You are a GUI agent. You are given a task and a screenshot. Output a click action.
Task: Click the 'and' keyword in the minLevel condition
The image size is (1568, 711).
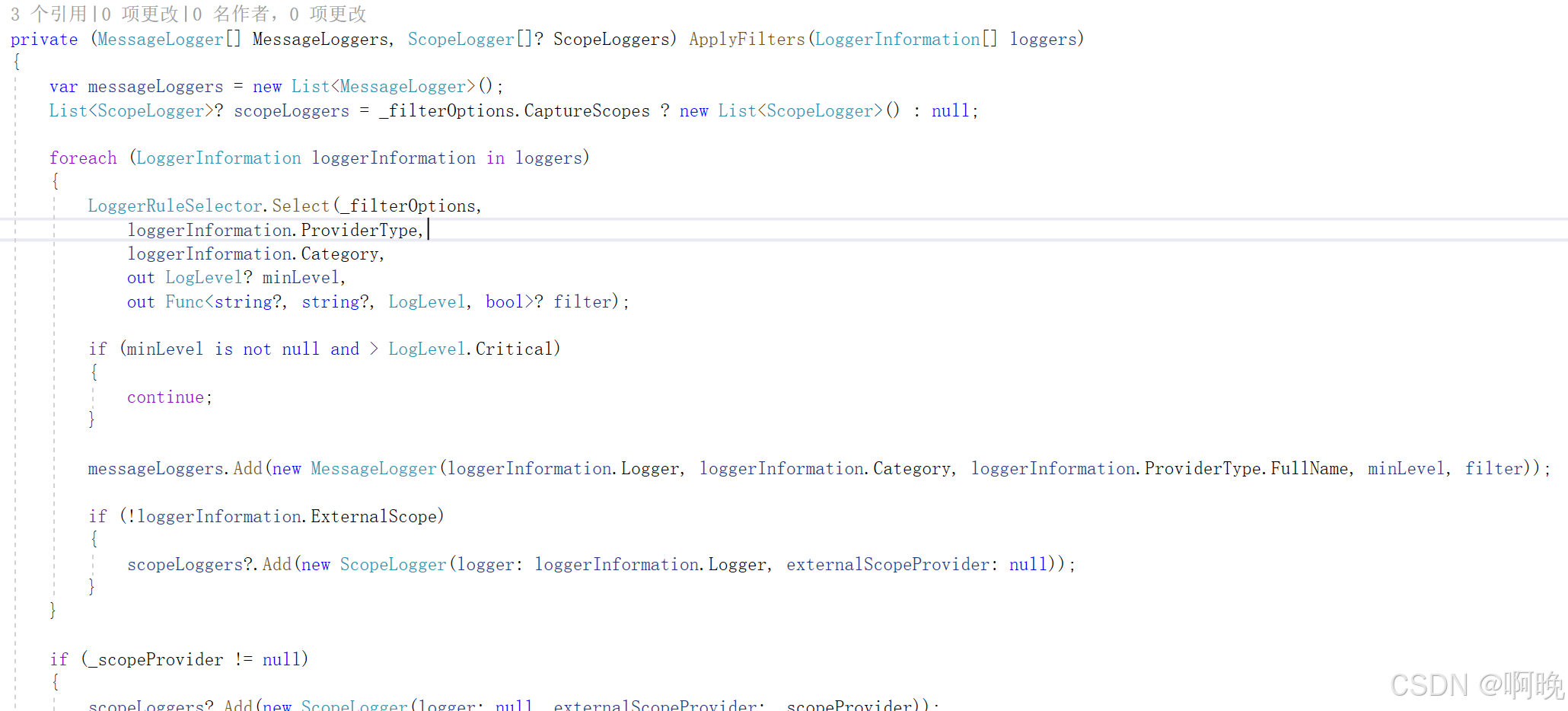(x=345, y=349)
